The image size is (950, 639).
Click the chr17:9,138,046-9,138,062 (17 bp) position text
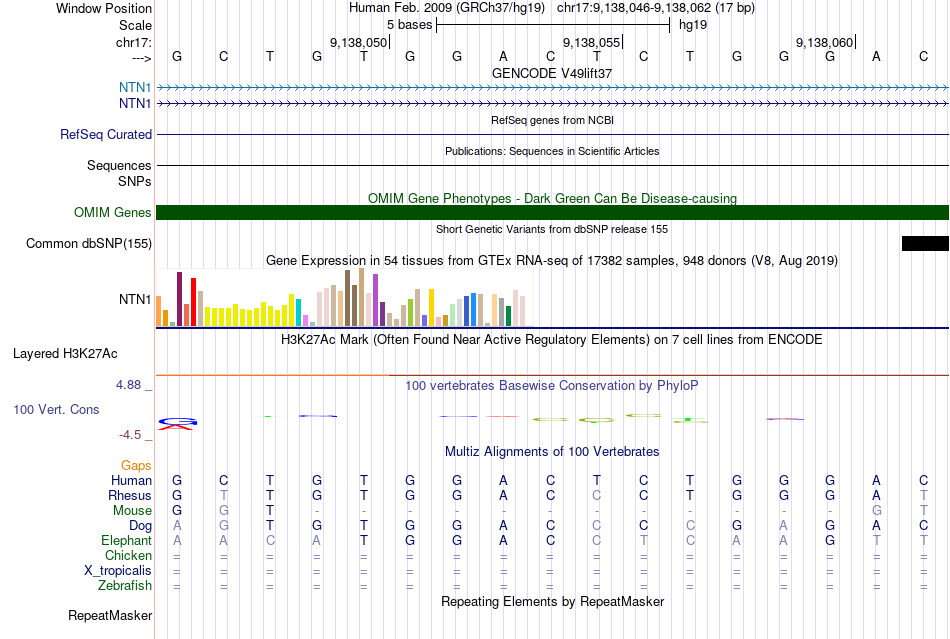tap(656, 8)
